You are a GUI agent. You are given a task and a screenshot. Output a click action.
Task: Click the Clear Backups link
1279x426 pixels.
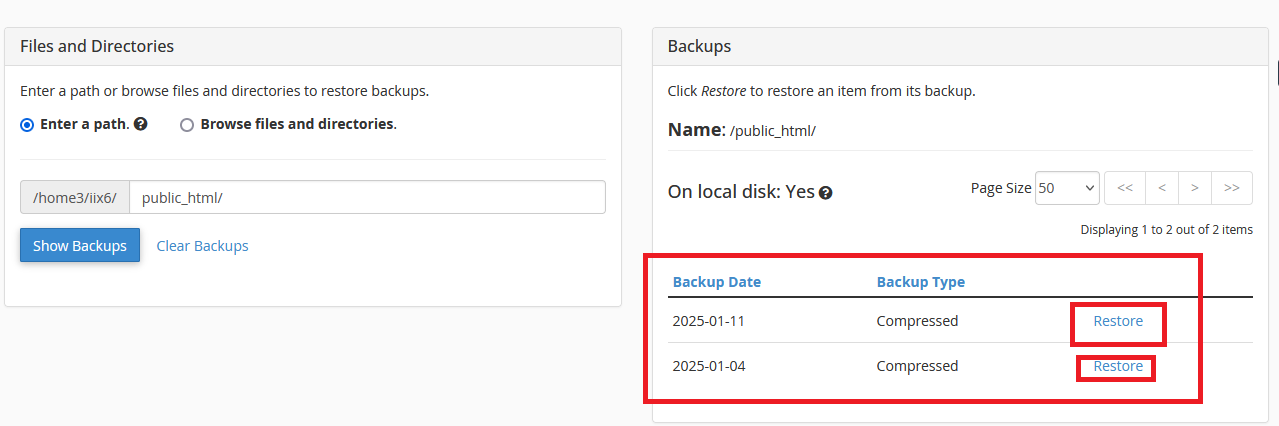202,246
